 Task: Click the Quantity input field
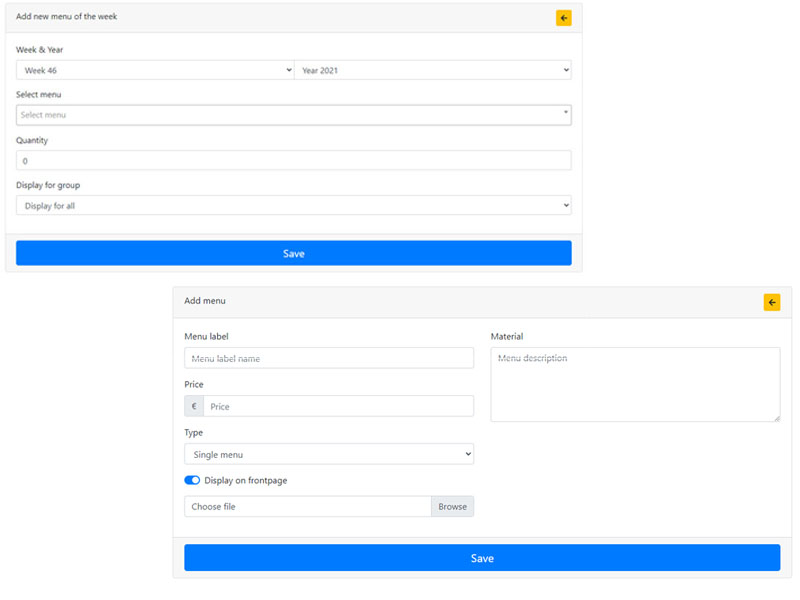(292, 159)
